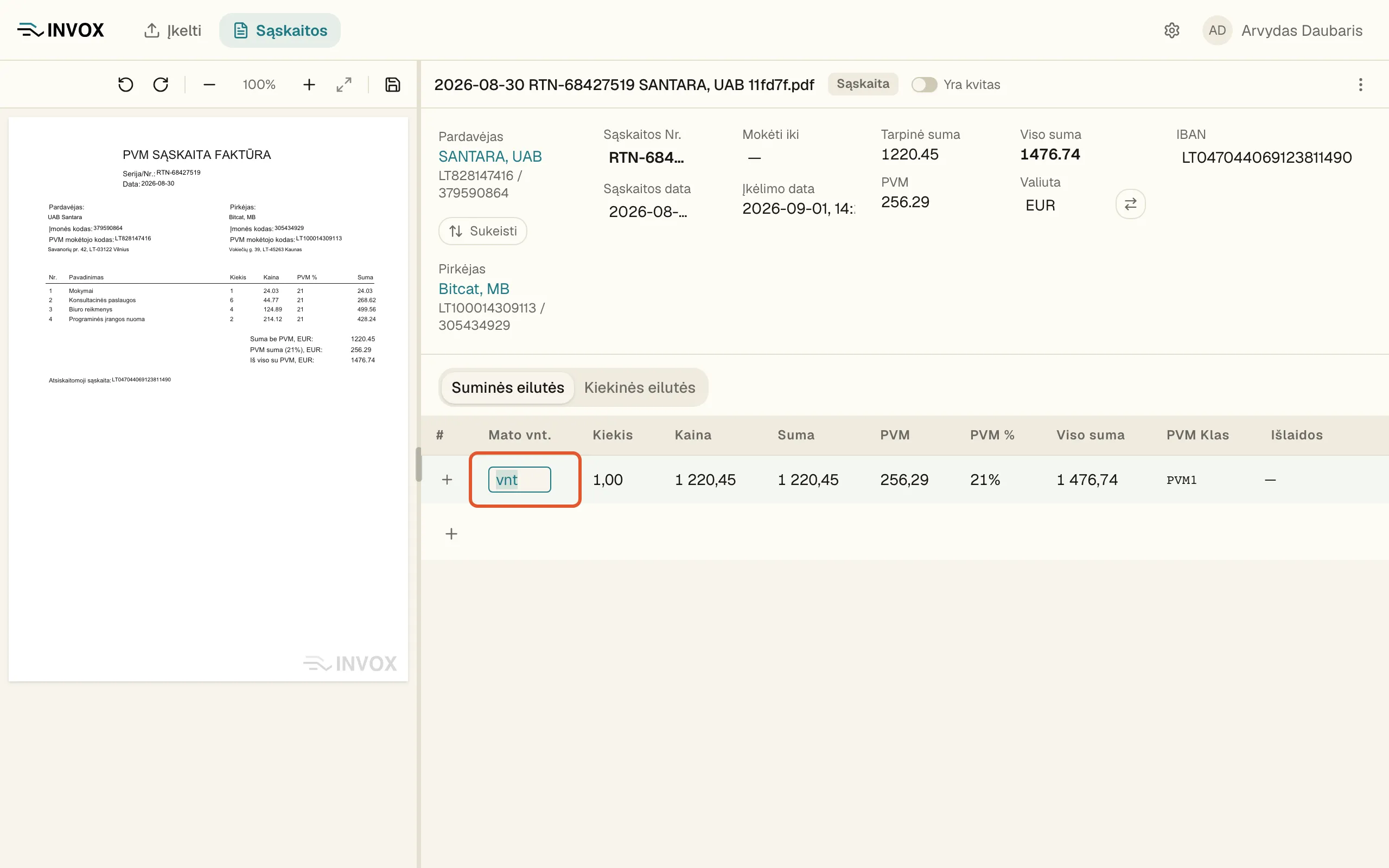Swap seller and buyer with Sukeisti
Viewport: 1389px width, 868px height.
pyautogui.click(x=483, y=231)
